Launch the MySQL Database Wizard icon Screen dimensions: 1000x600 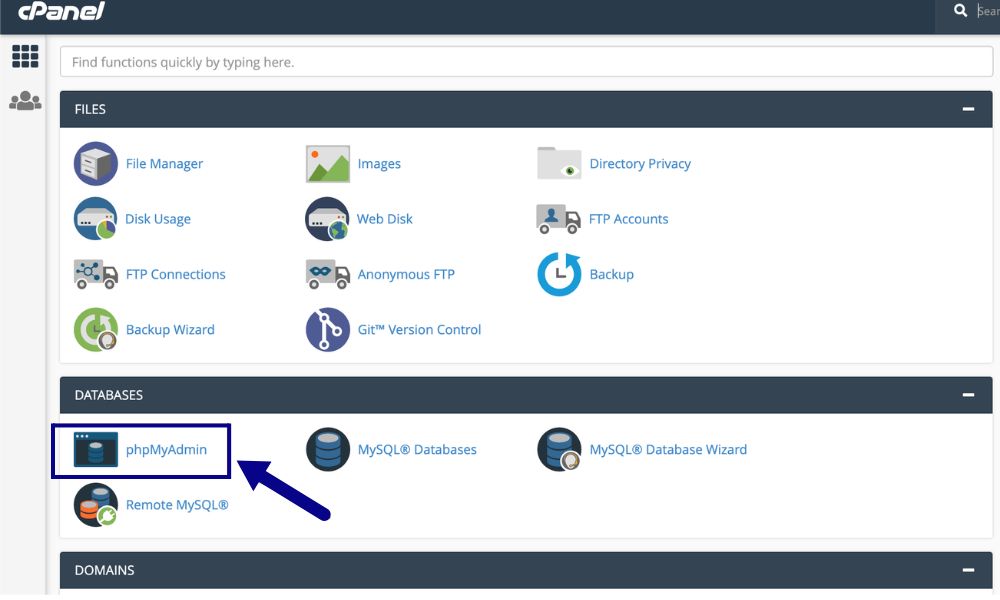tap(559, 450)
